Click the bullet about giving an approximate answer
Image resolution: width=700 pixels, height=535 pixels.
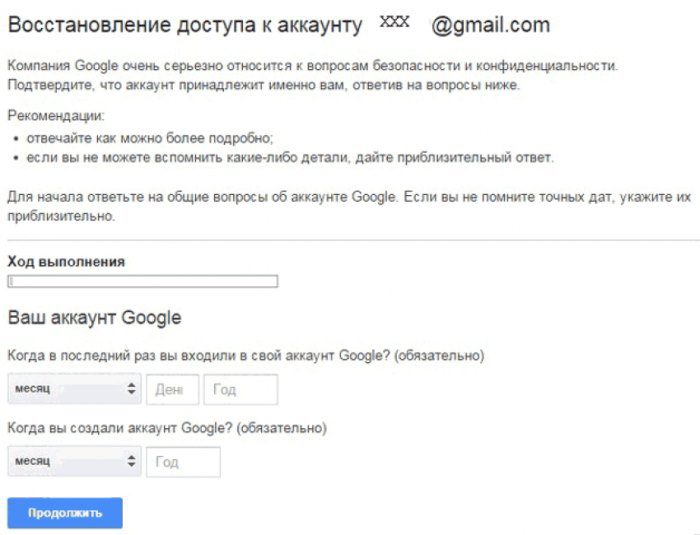tap(290, 158)
